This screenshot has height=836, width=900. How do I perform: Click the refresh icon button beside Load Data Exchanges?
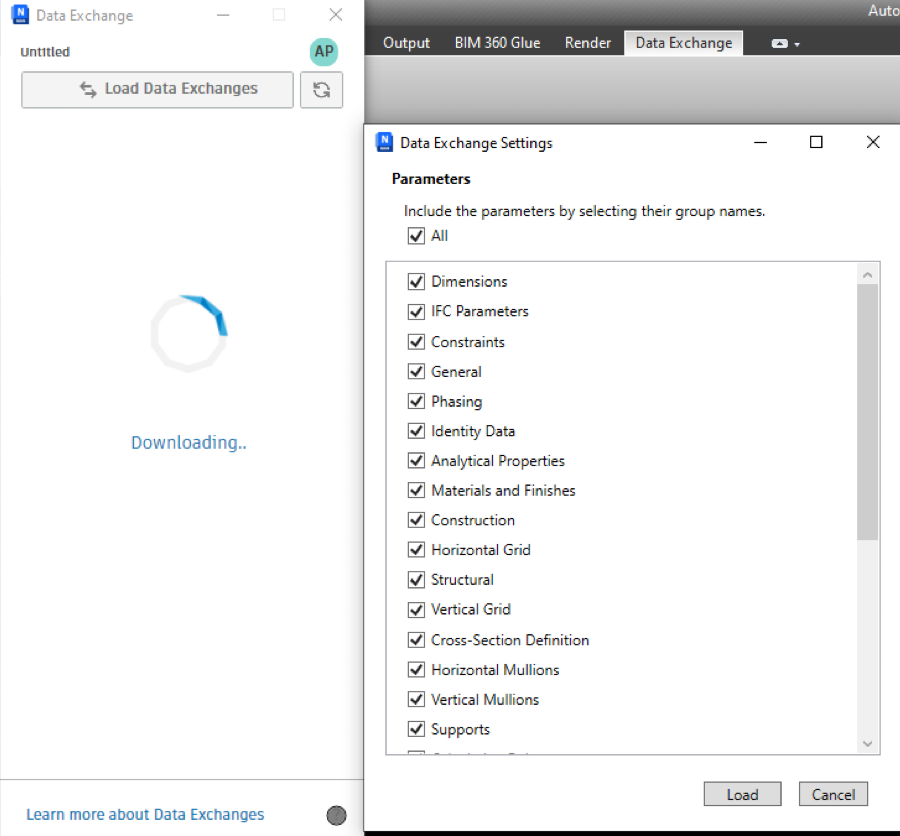coord(321,90)
